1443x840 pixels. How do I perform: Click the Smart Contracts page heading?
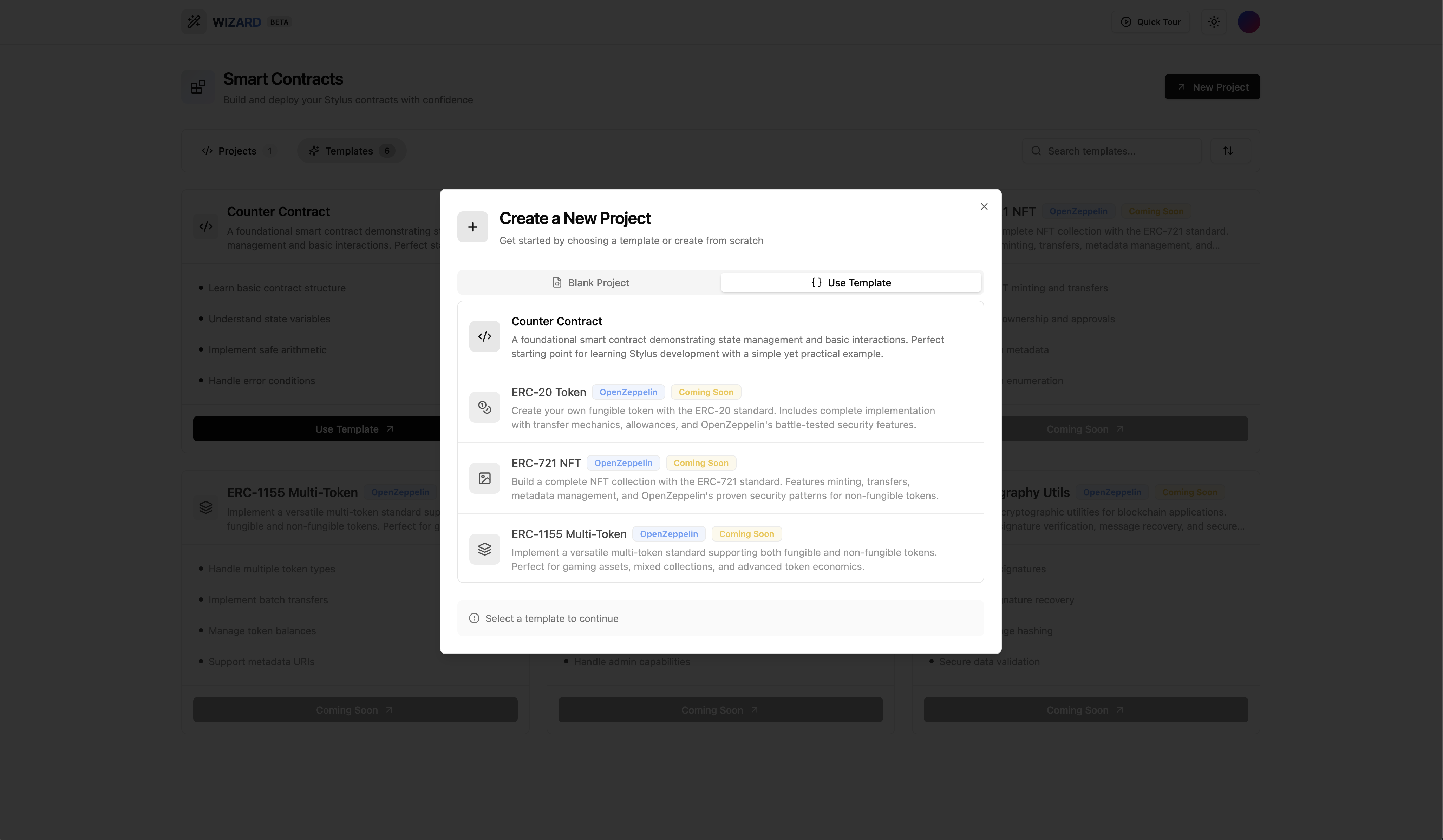point(283,79)
